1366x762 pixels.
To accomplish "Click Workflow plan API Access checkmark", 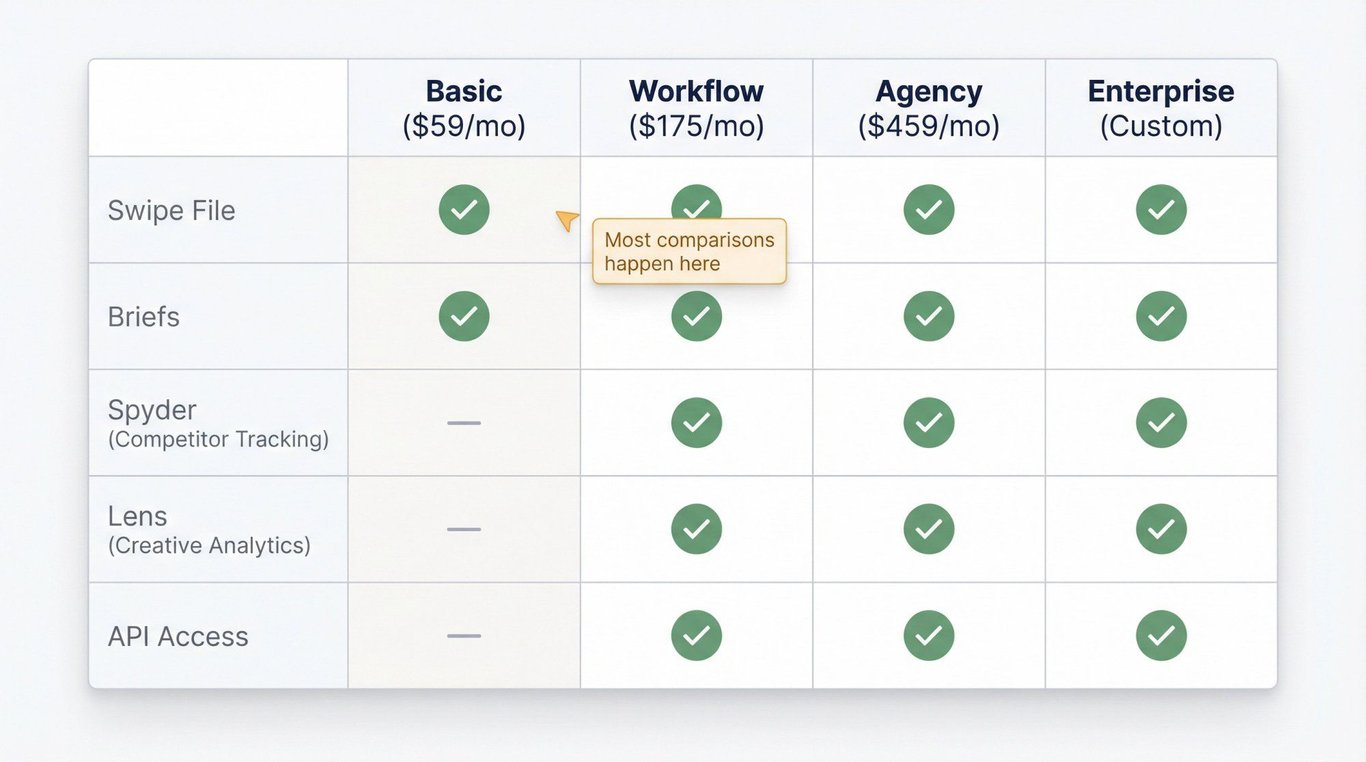I will click(696, 635).
